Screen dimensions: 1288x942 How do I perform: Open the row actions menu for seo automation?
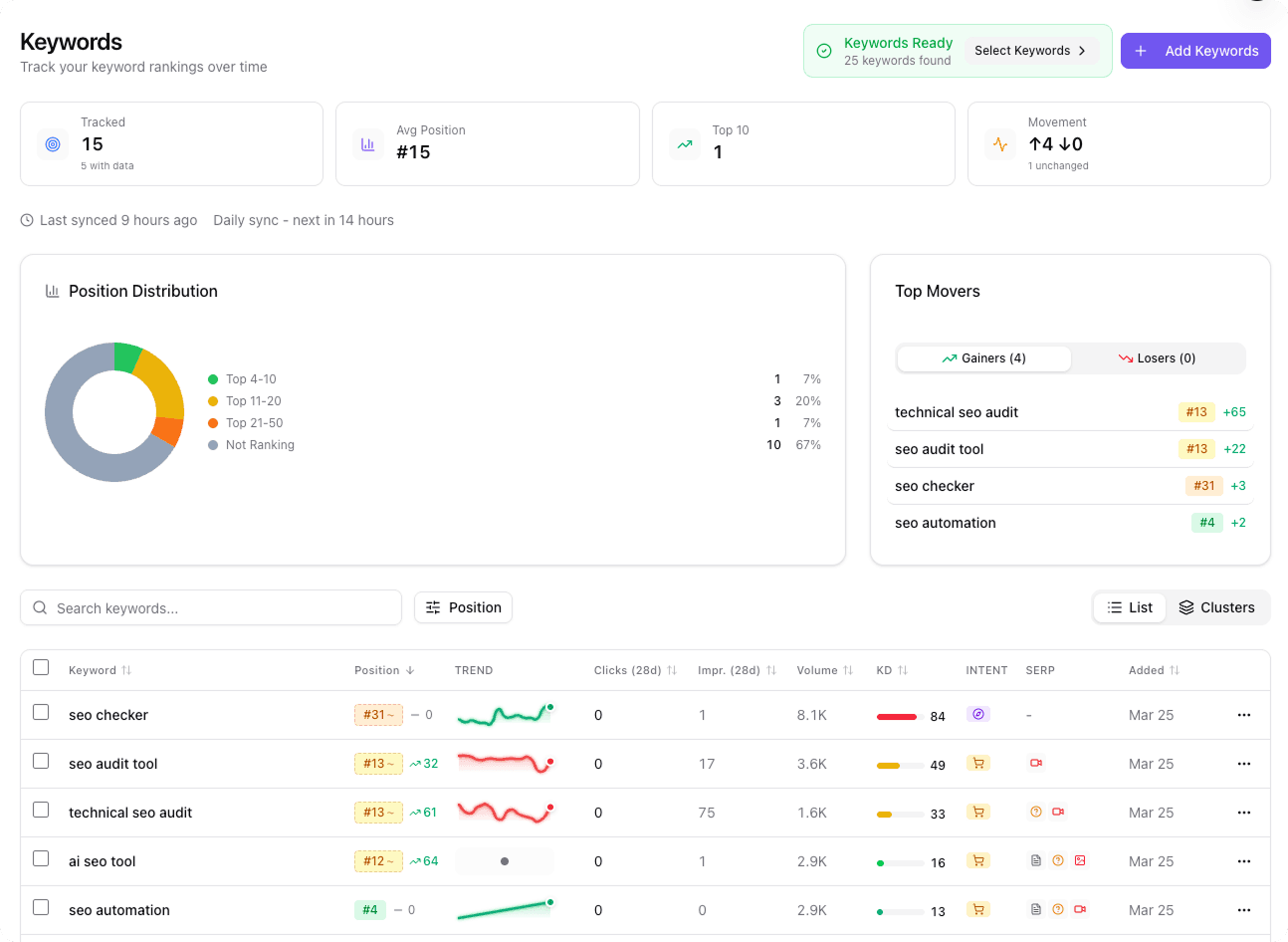click(1243, 909)
